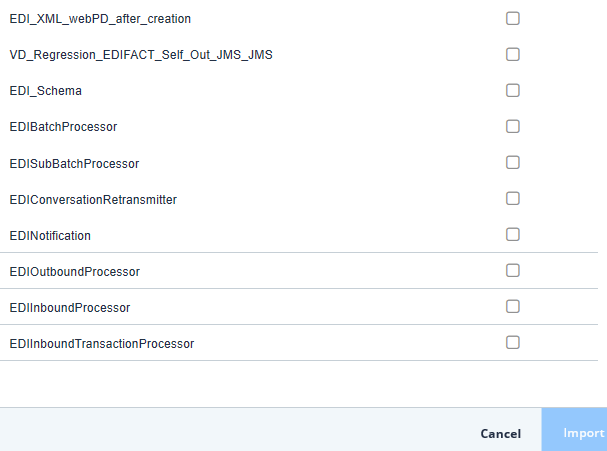This screenshot has height=451, width=607.
Task: Click the EDI_Schema list entry text
Action: [46, 91]
